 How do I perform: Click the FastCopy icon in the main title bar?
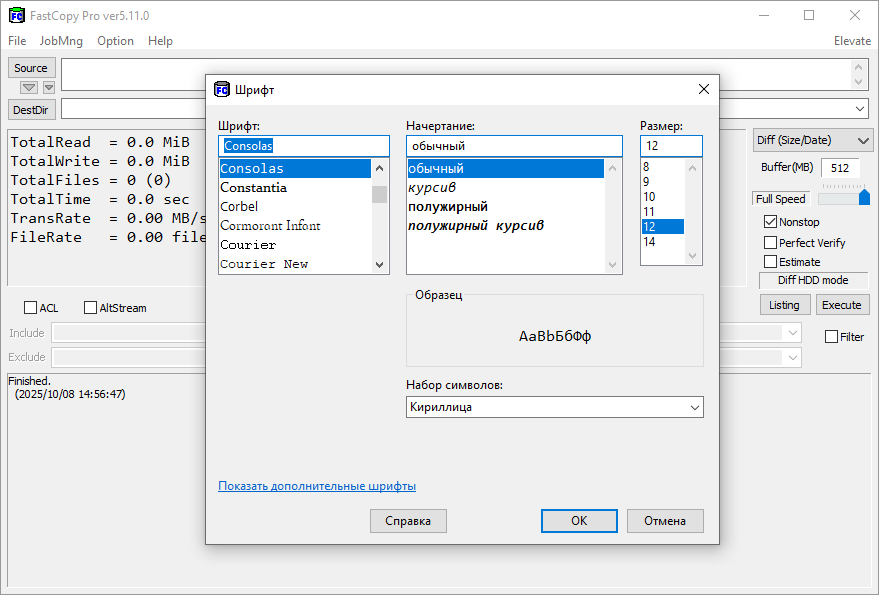coord(16,16)
